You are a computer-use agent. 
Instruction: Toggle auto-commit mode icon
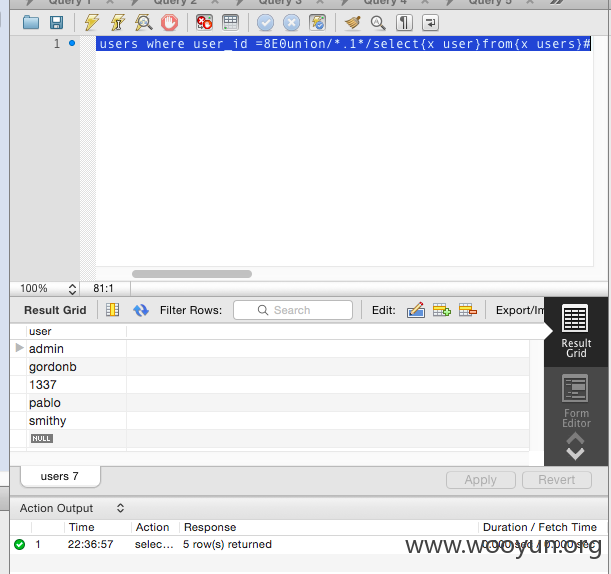[x=317, y=23]
